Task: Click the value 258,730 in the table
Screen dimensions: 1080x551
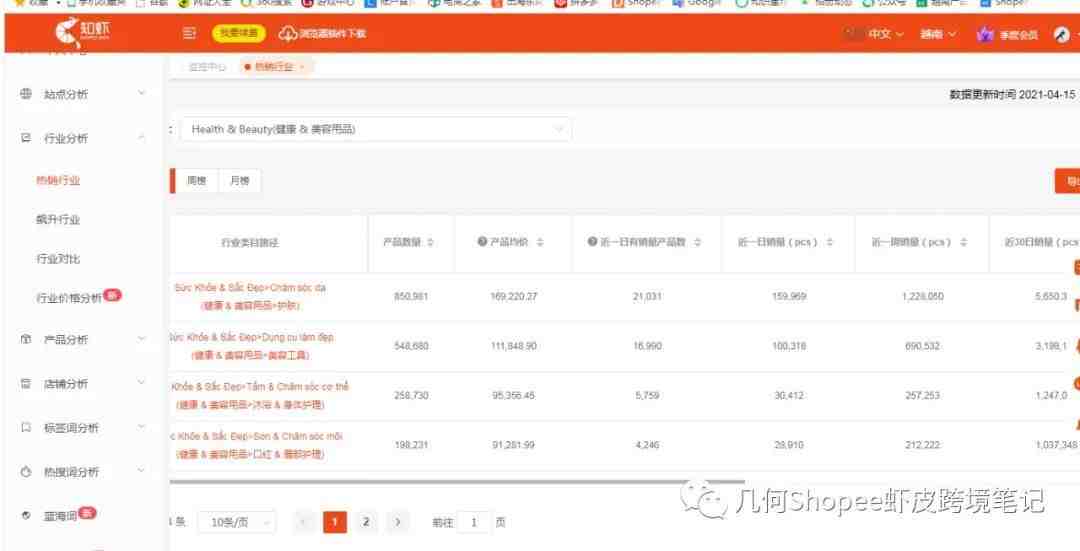Action: (x=411, y=395)
